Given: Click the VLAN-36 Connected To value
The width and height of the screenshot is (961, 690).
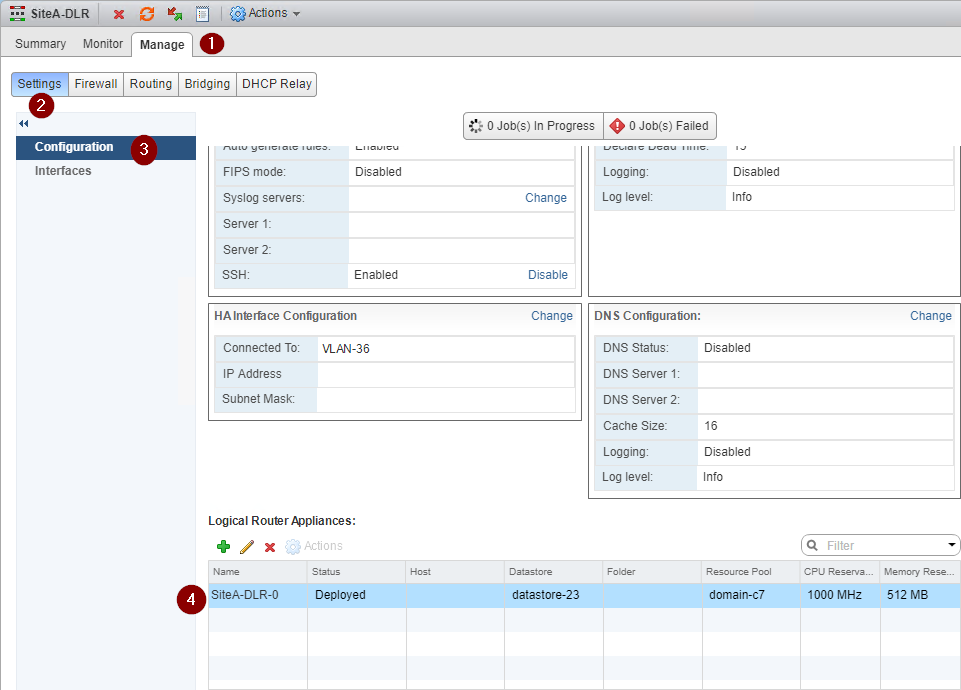Looking at the screenshot, I should coord(346,349).
